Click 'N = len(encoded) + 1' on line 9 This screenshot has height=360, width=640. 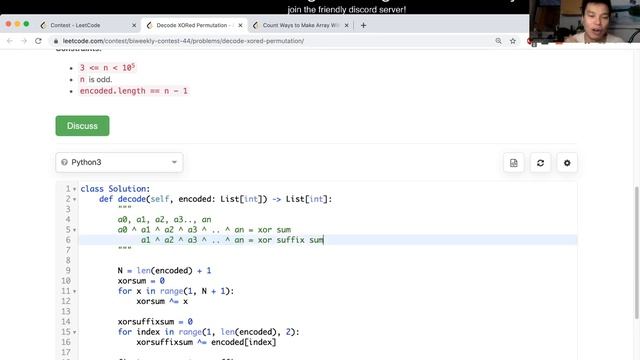point(164,271)
